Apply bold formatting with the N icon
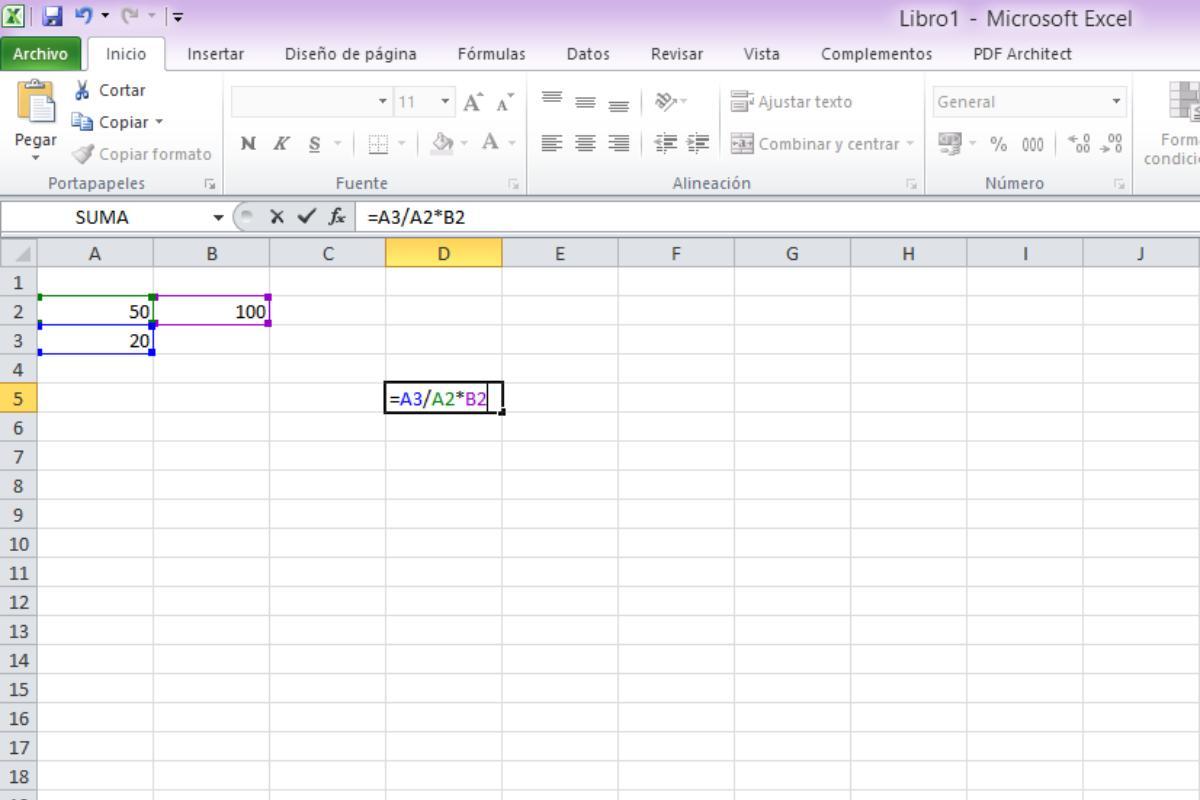 pos(248,142)
